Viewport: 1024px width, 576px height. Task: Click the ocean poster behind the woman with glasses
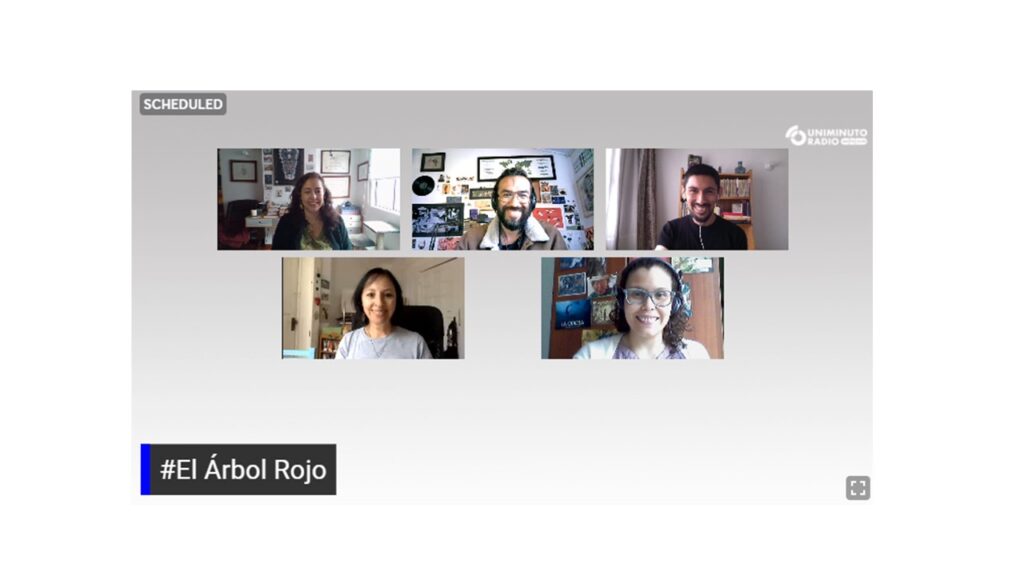point(572,314)
